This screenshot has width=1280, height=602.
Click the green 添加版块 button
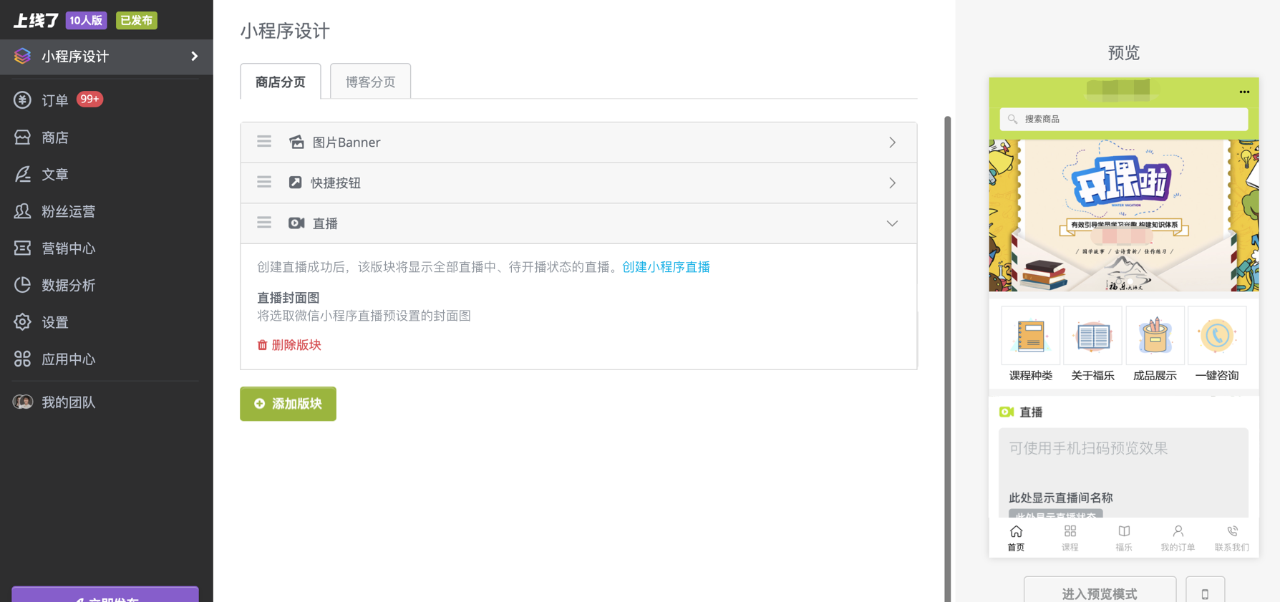(288, 404)
